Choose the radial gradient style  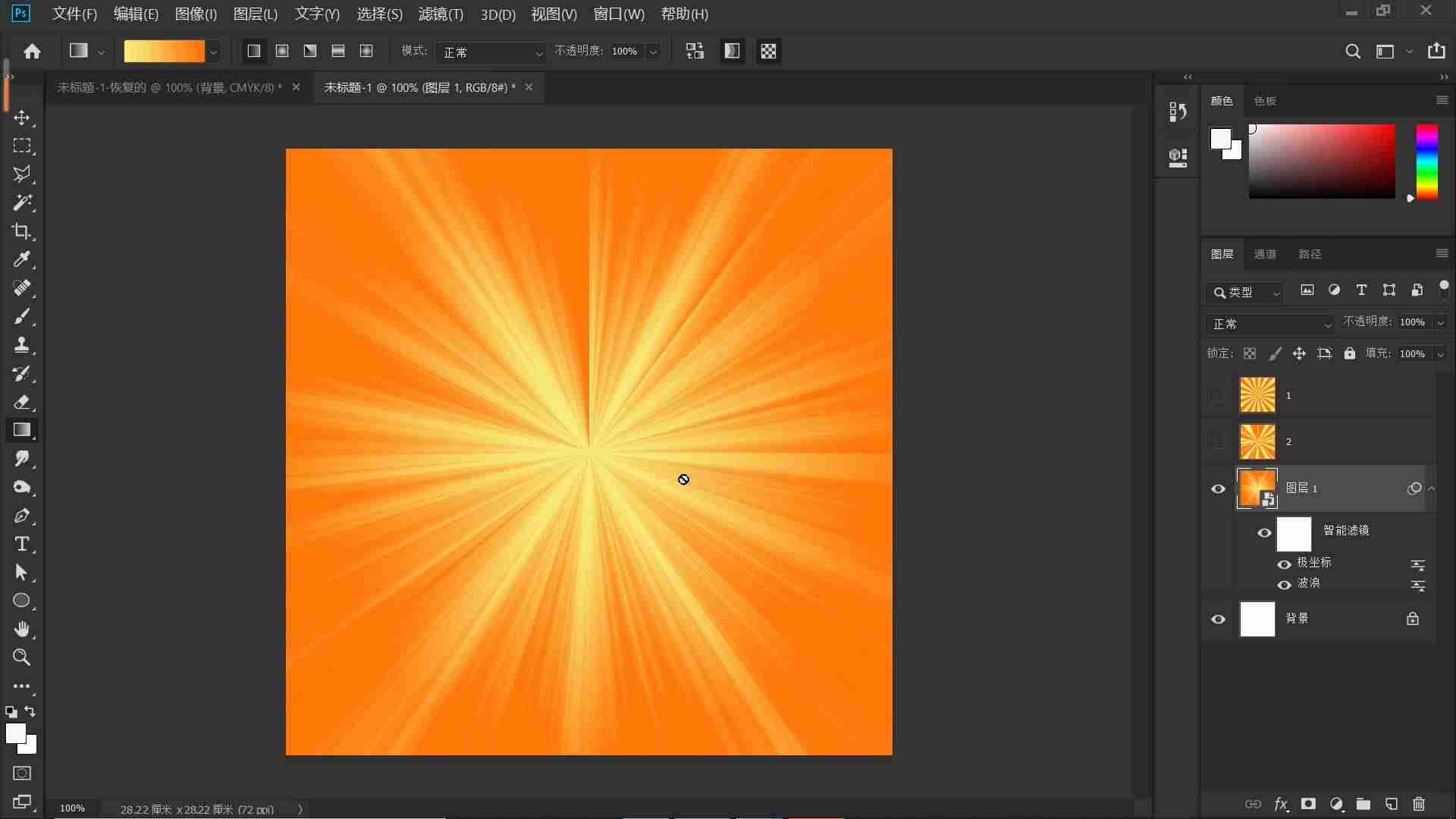point(282,51)
